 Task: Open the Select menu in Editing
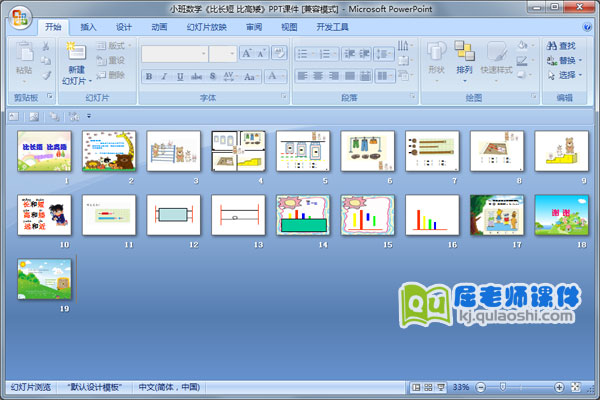coord(564,75)
